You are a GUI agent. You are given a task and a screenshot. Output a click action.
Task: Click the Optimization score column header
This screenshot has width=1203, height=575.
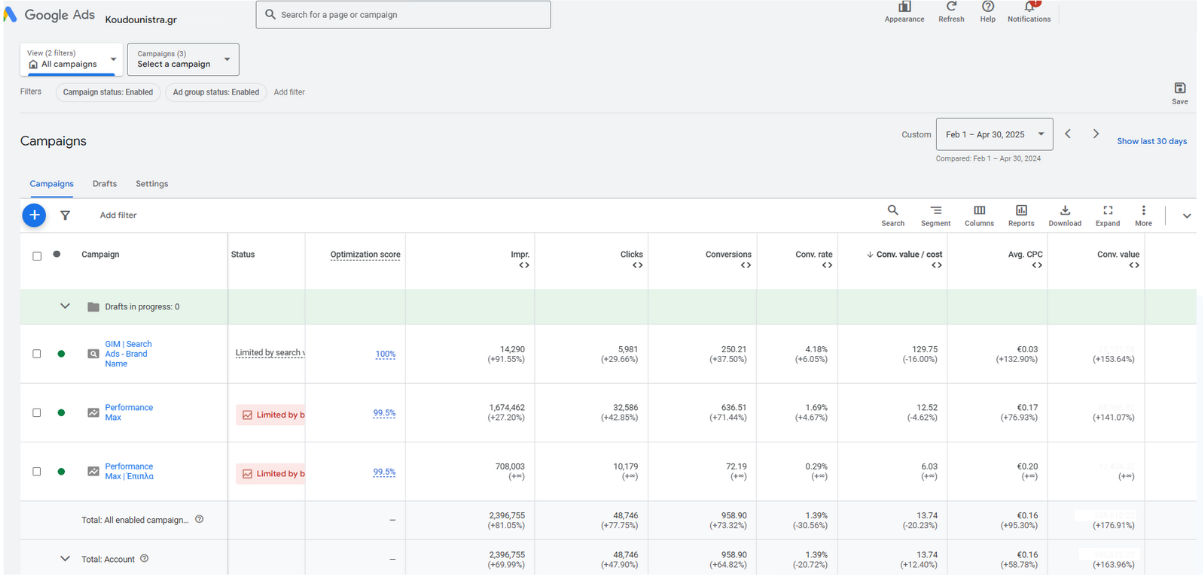click(x=365, y=254)
